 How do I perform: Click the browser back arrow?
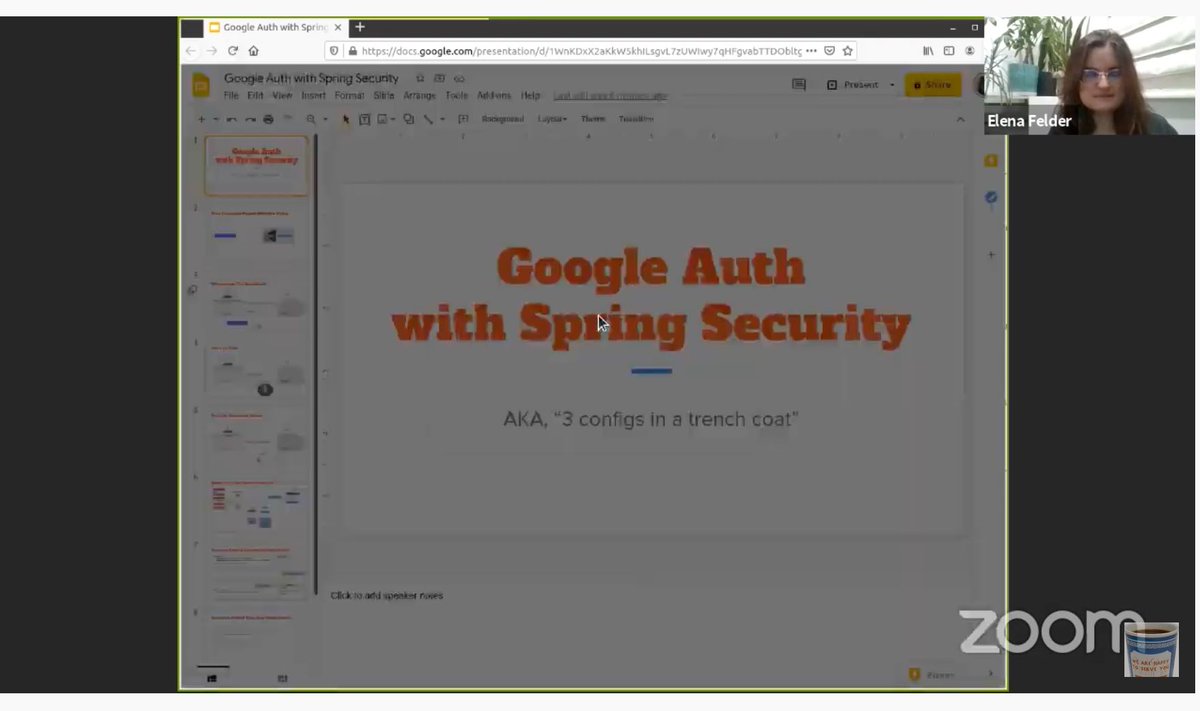tap(191, 50)
